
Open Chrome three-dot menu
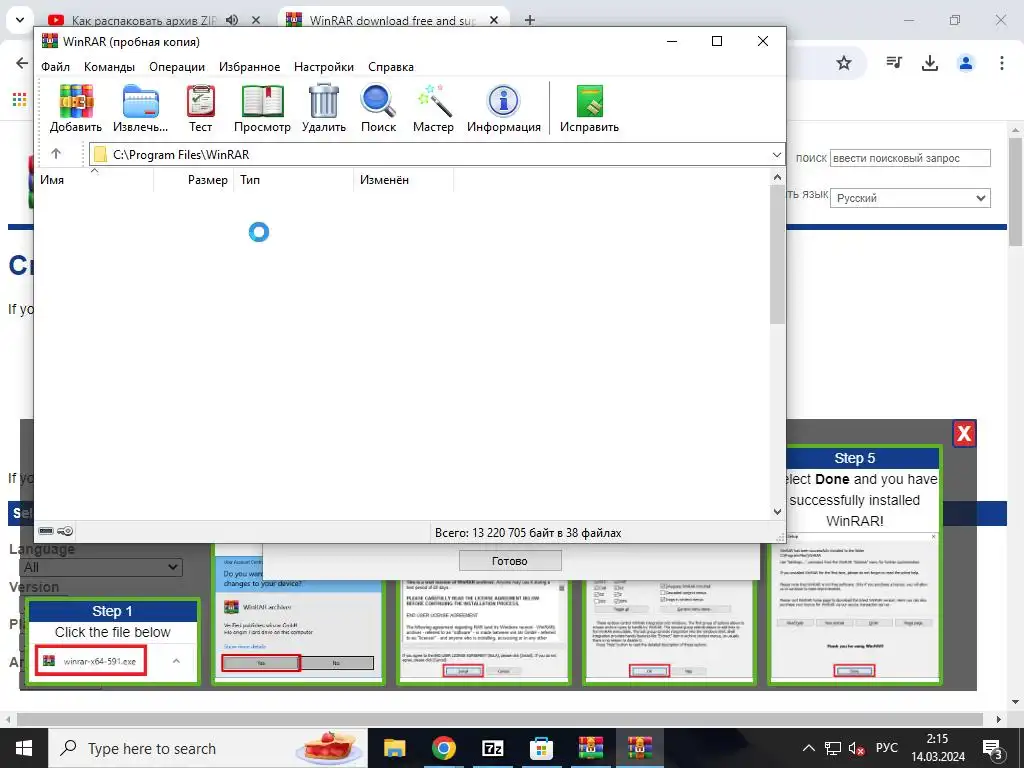click(1002, 63)
